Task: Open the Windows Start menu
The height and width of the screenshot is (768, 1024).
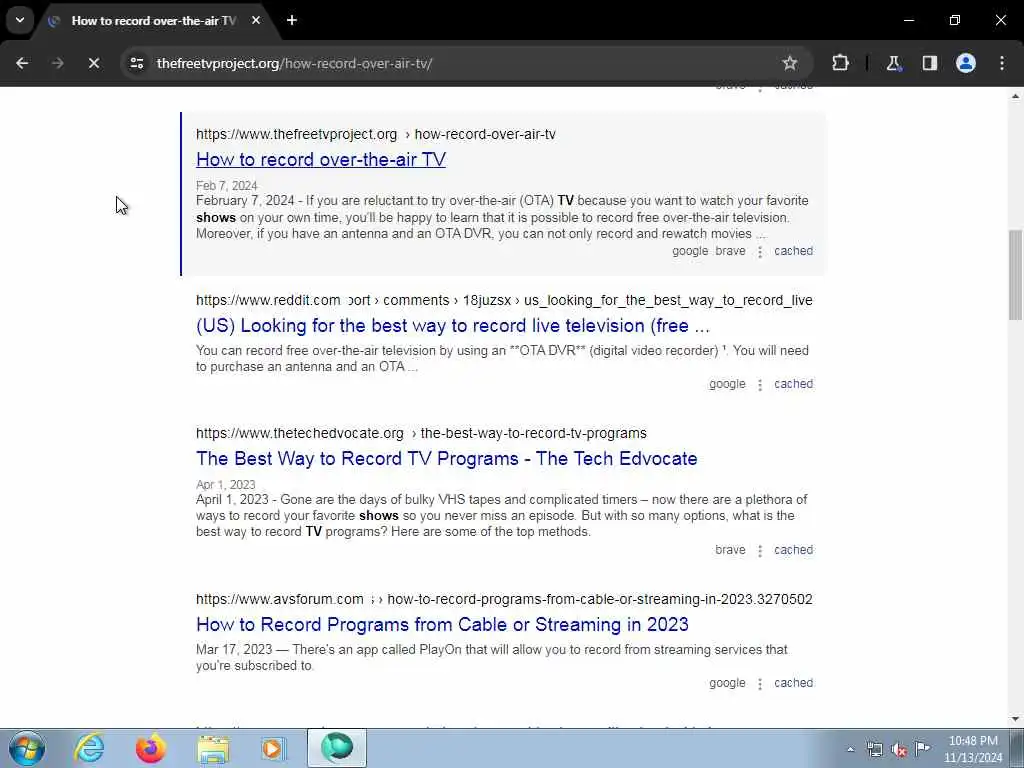Action: point(27,748)
